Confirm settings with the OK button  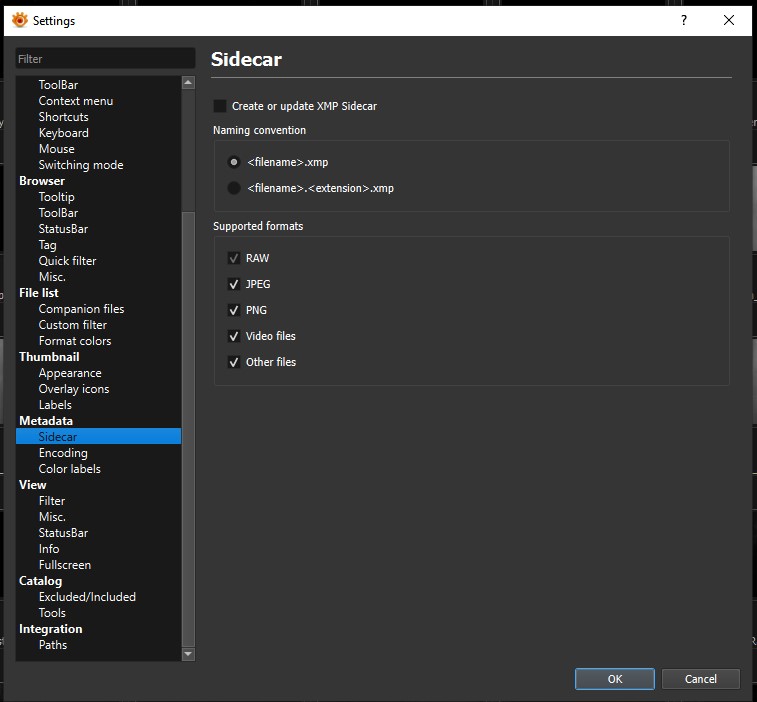tap(614, 679)
